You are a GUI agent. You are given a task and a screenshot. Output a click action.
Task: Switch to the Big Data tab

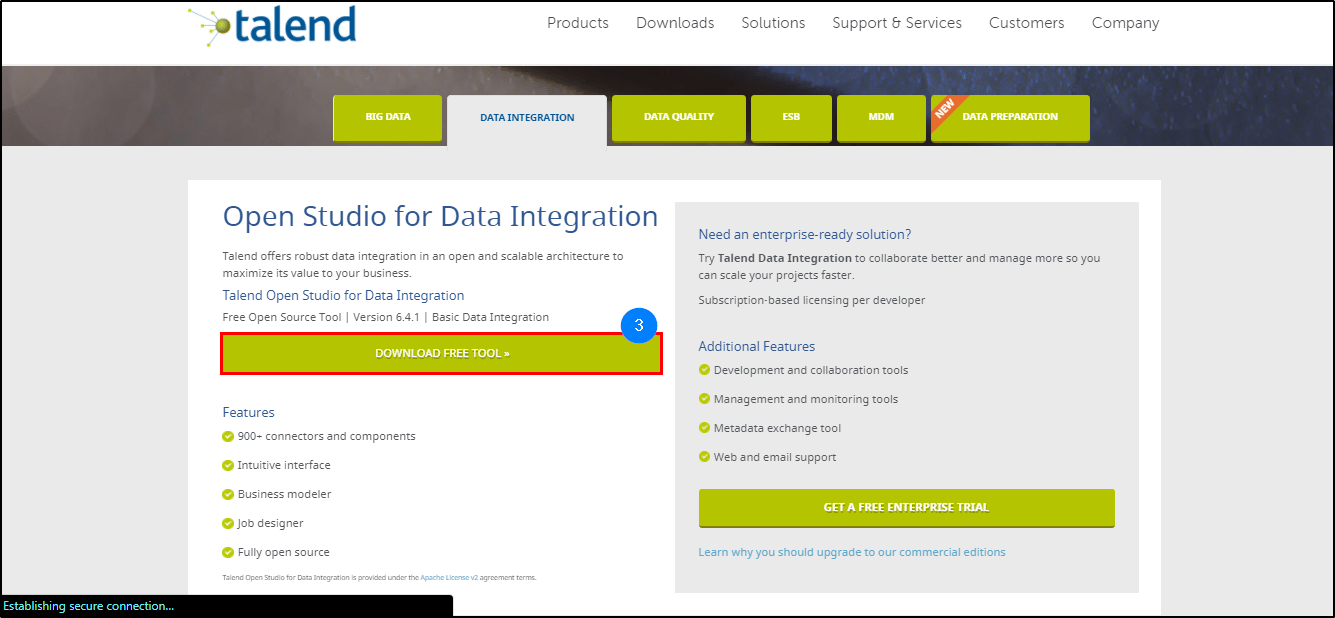pyautogui.click(x=387, y=117)
